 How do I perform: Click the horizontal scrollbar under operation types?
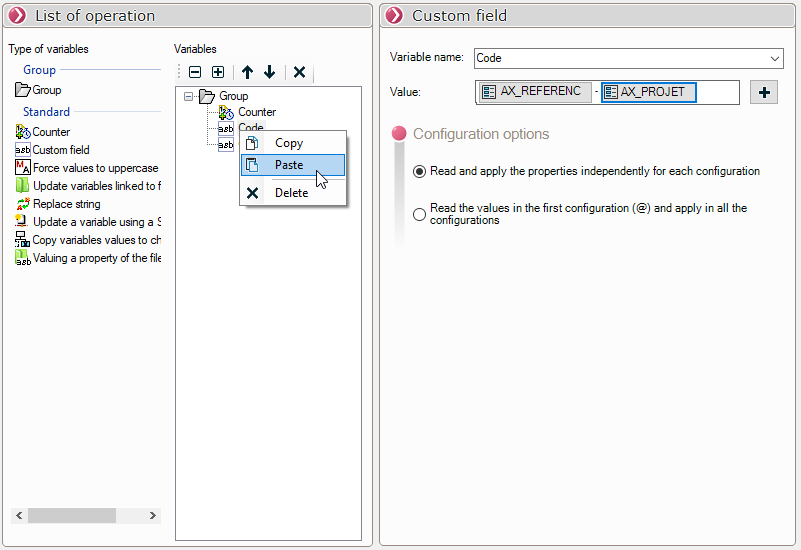(x=85, y=515)
